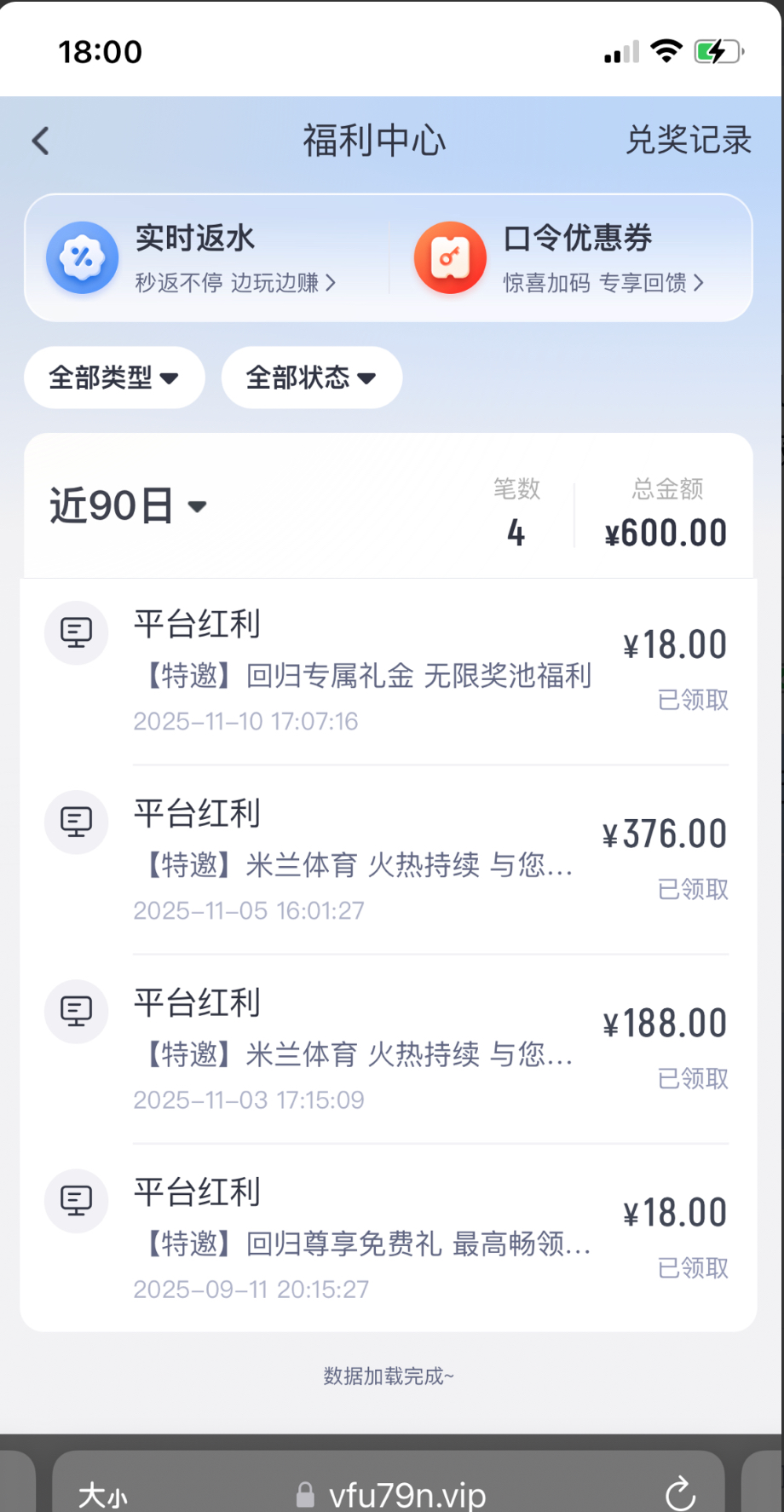
Task: Open the 惊喜加码 专享回馈 link
Action: point(603,283)
